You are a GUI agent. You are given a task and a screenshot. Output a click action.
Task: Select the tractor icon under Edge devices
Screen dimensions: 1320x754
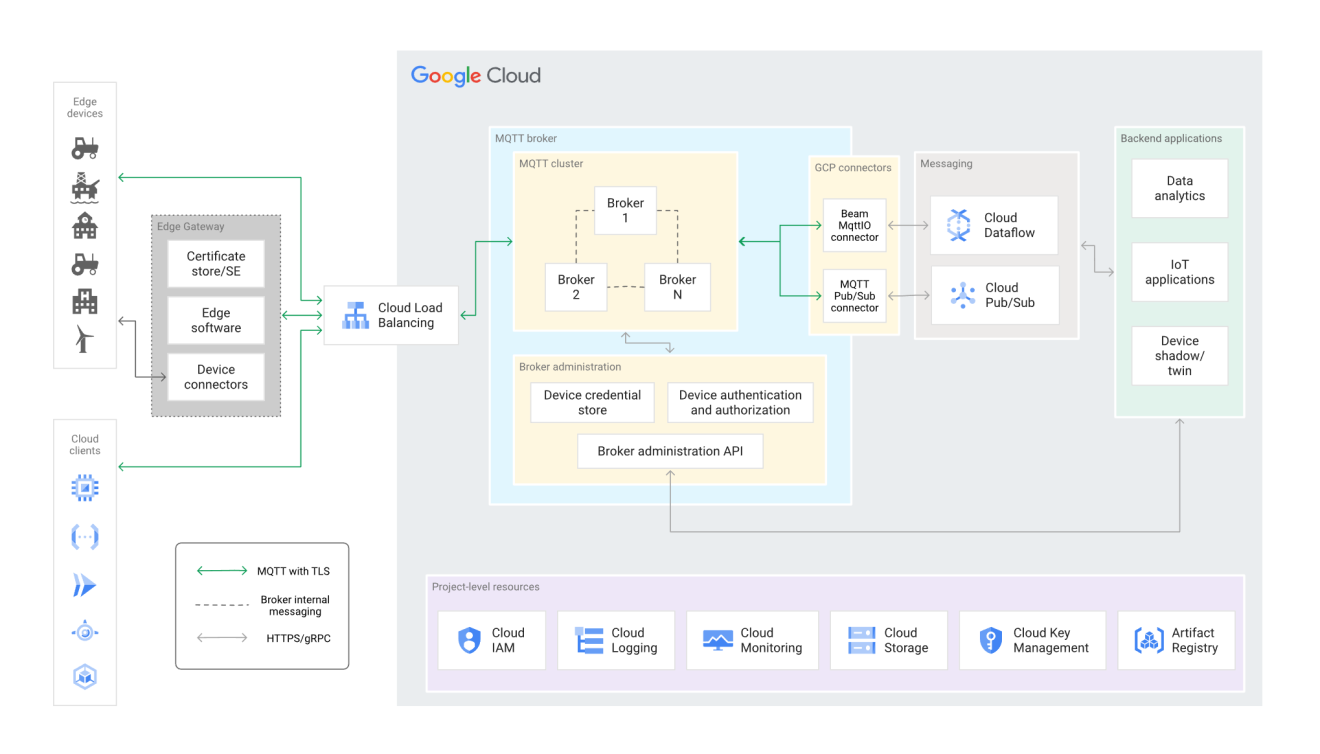[85, 148]
